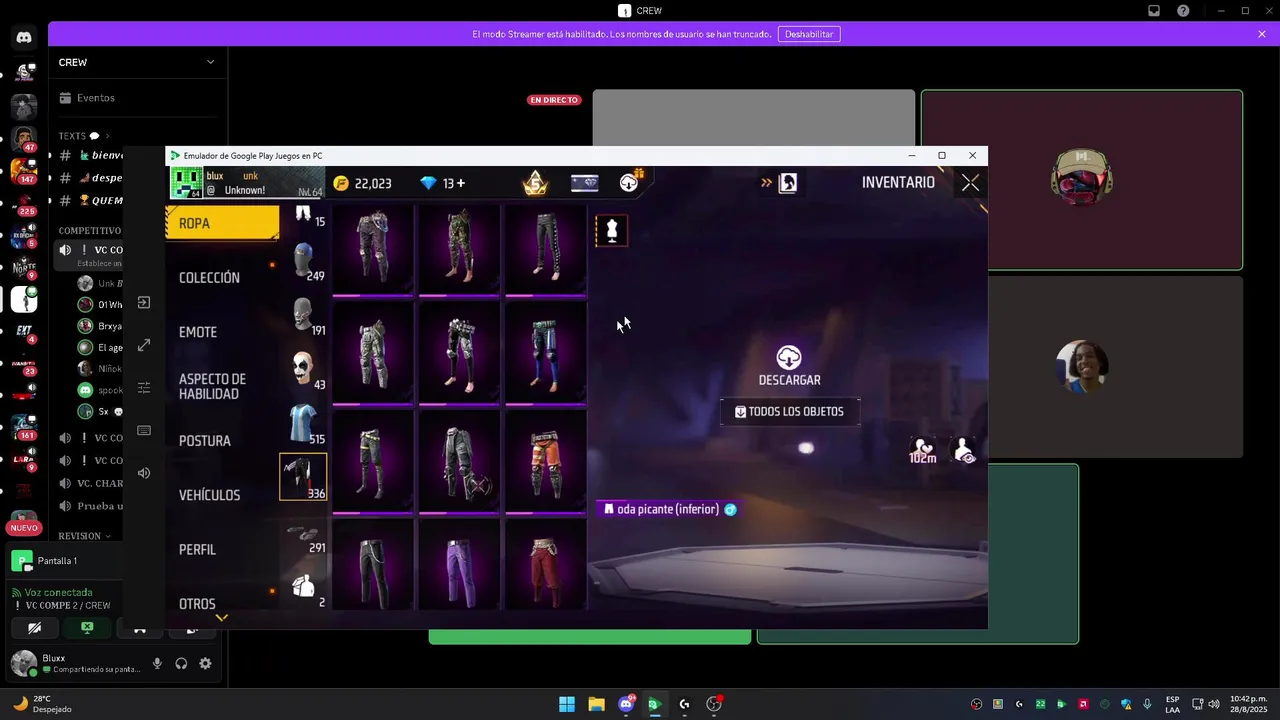
Task: Open the blux player profile avatar
Action: click(187, 183)
